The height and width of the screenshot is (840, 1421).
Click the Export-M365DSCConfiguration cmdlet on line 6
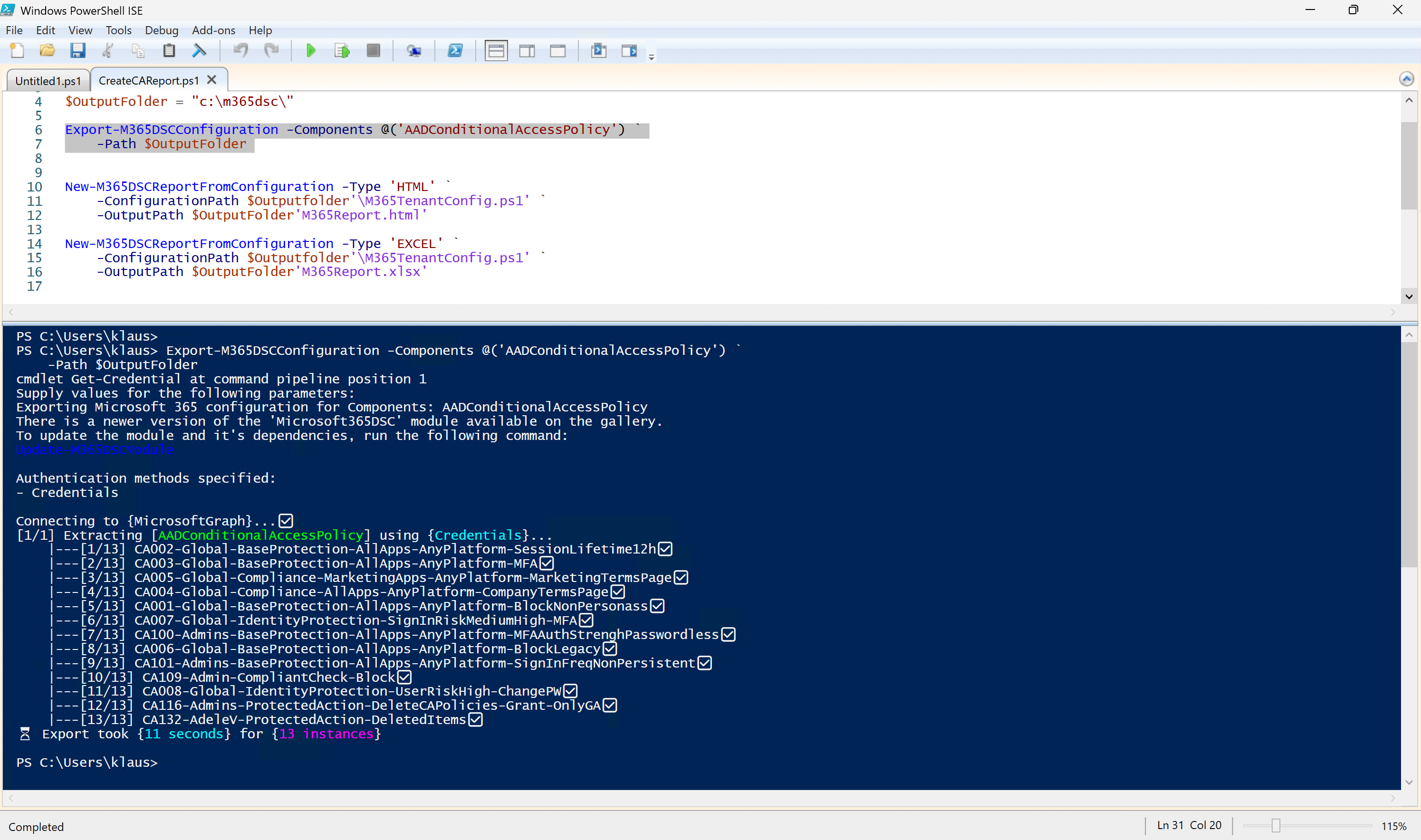coord(172,130)
